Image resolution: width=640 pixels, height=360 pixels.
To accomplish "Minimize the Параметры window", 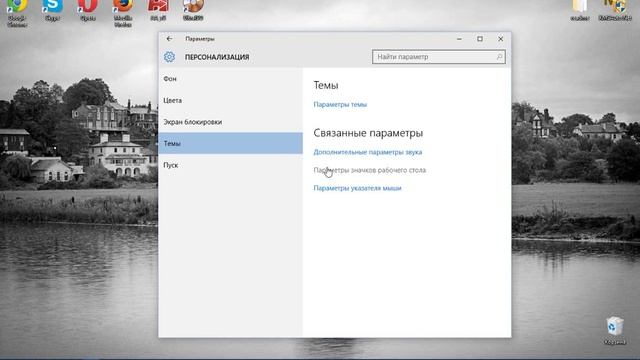I will point(459,39).
